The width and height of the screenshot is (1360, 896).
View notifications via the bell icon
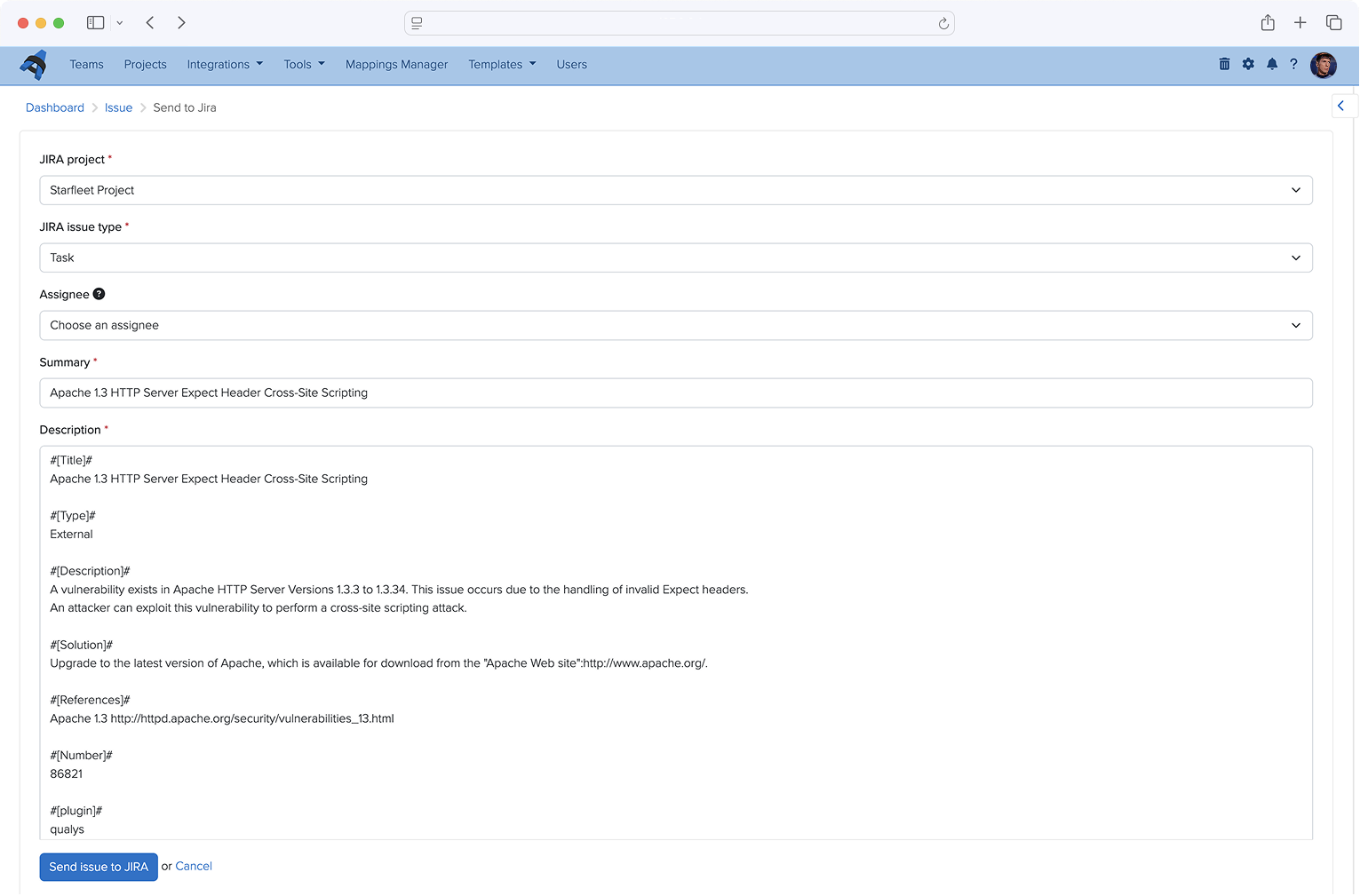click(x=1271, y=64)
